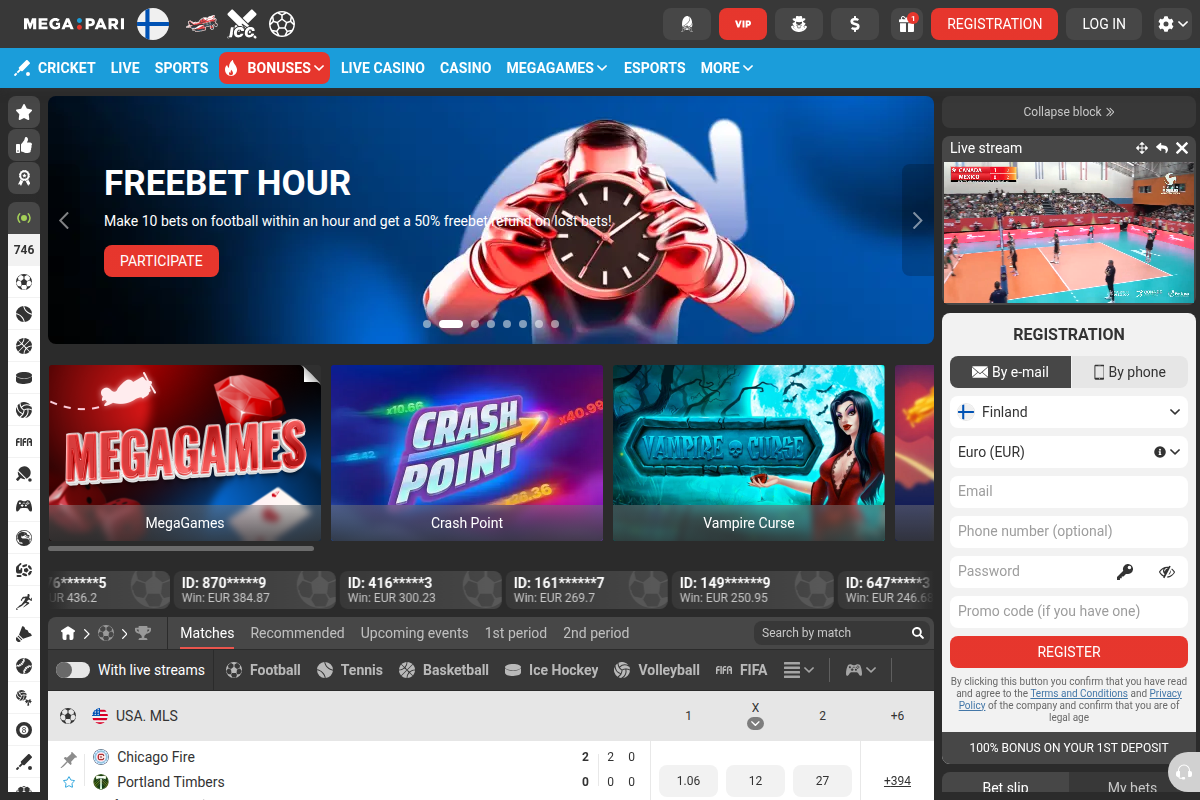Select By phone registration option
1200x800 pixels.
1129,372
